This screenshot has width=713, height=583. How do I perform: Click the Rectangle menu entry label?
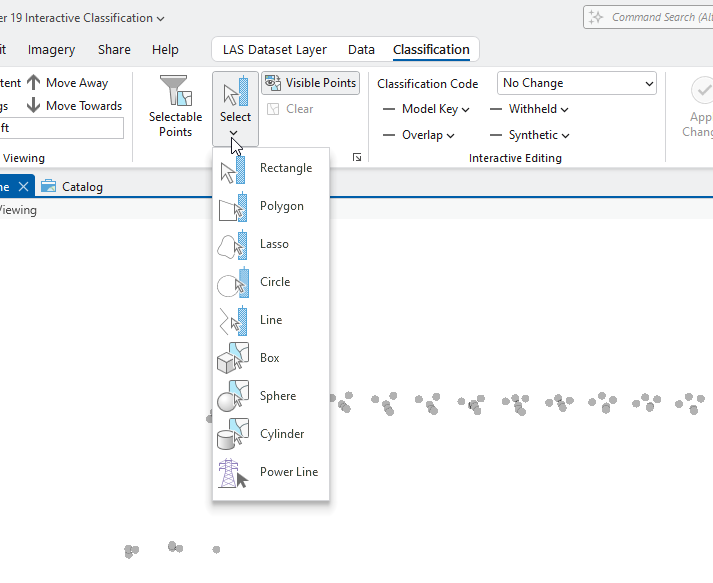coord(286,168)
